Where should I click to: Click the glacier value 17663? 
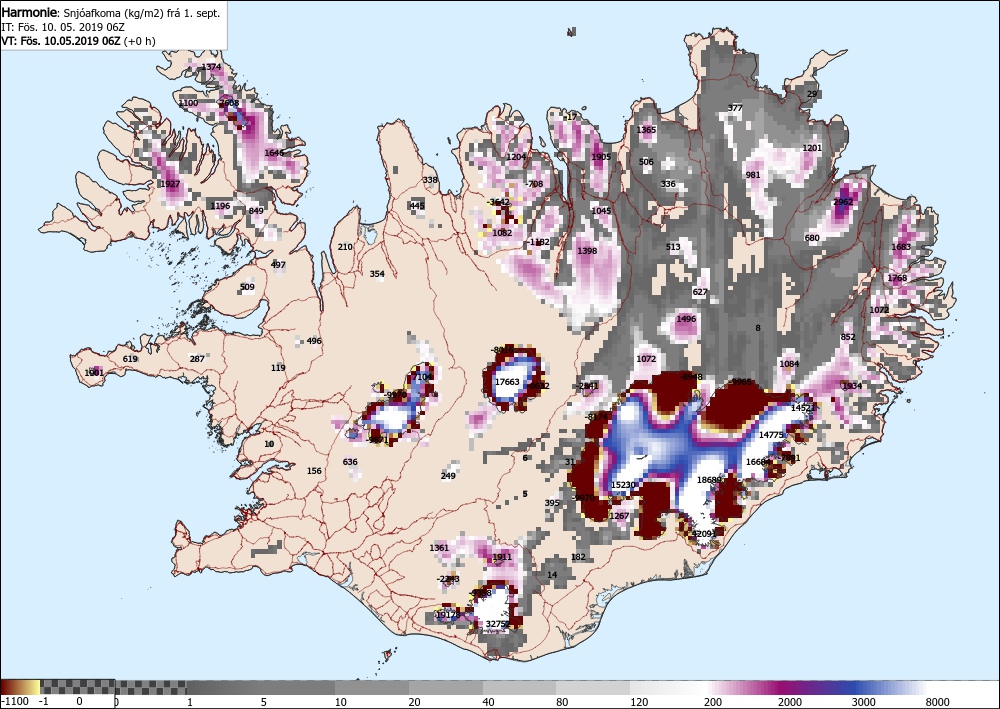click(507, 382)
